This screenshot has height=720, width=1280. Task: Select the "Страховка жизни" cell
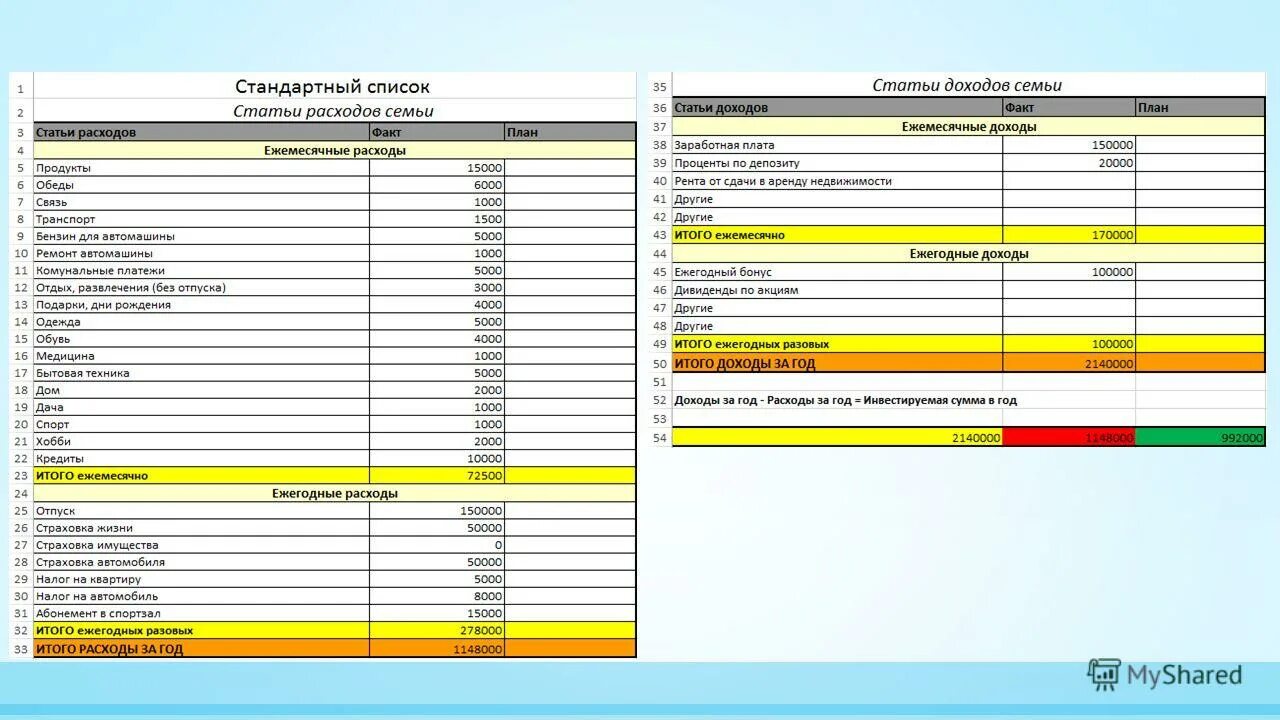tap(201, 528)
